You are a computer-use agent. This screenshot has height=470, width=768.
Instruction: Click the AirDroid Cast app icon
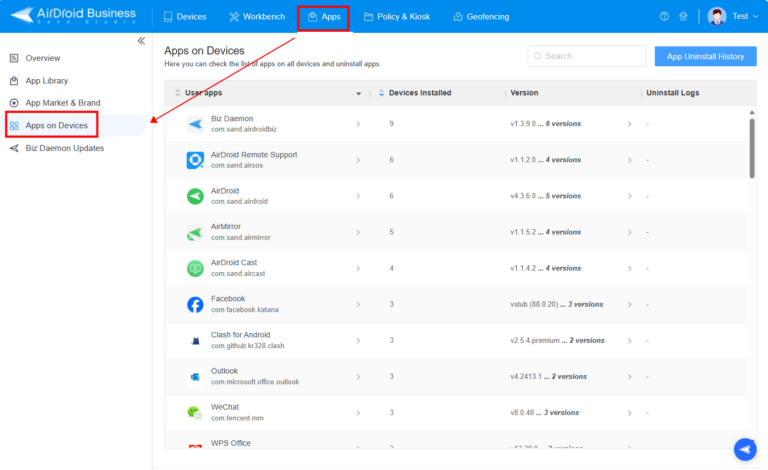coord(195,268)
